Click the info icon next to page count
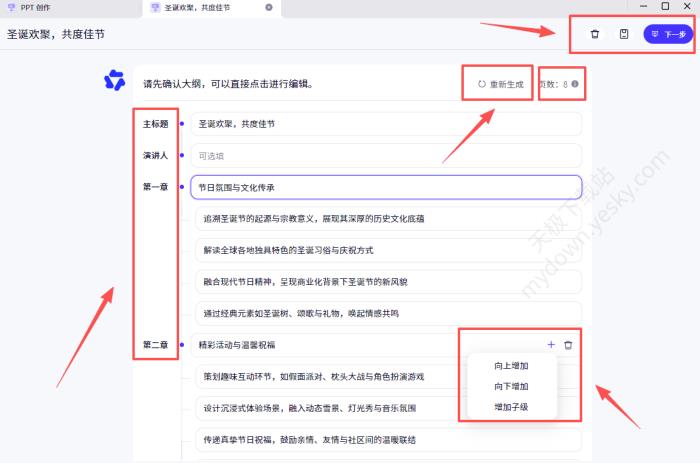Viewport: 700px width, 463px height. tap(575, 85)
